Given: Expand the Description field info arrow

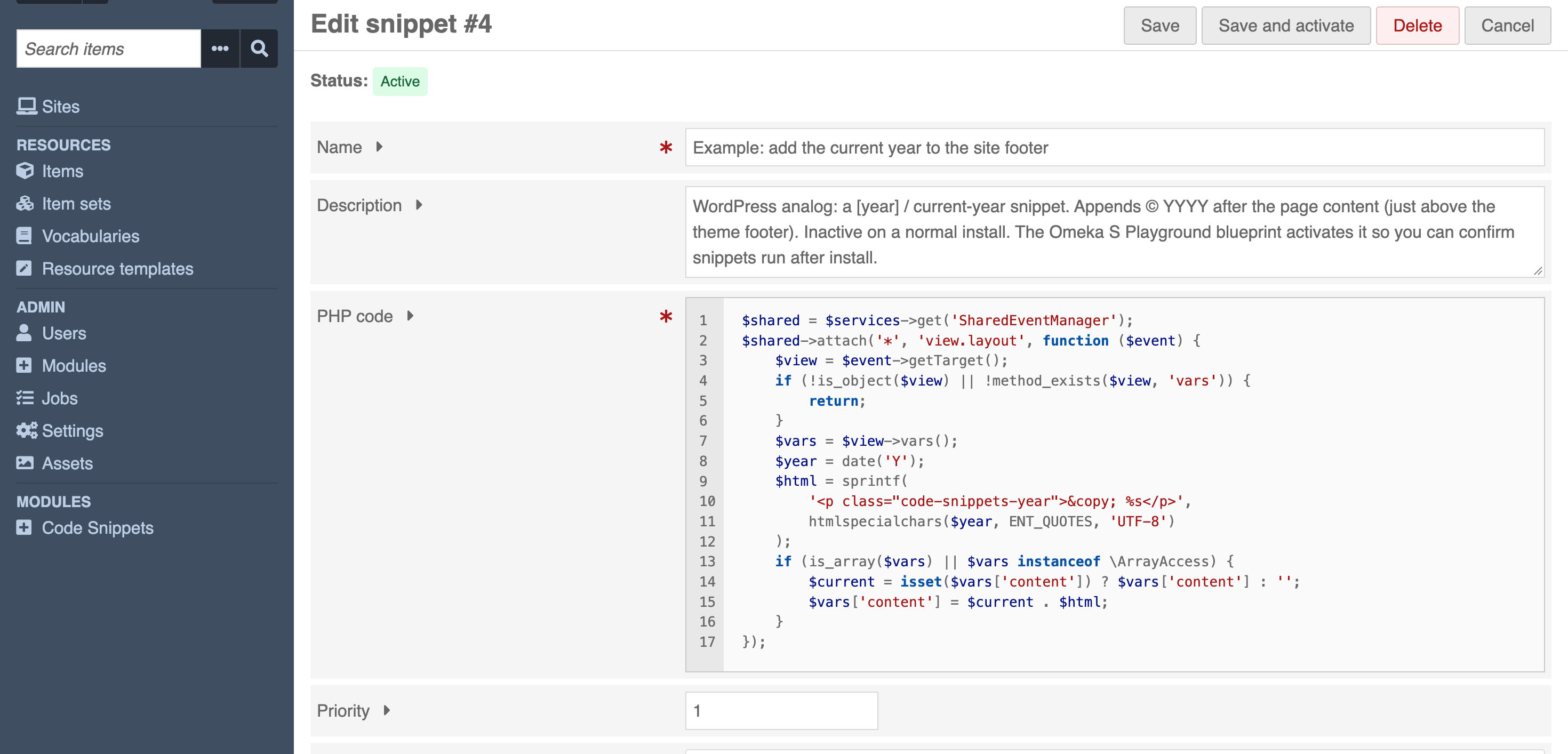Looking at the screenshot, I should [419, 205].
